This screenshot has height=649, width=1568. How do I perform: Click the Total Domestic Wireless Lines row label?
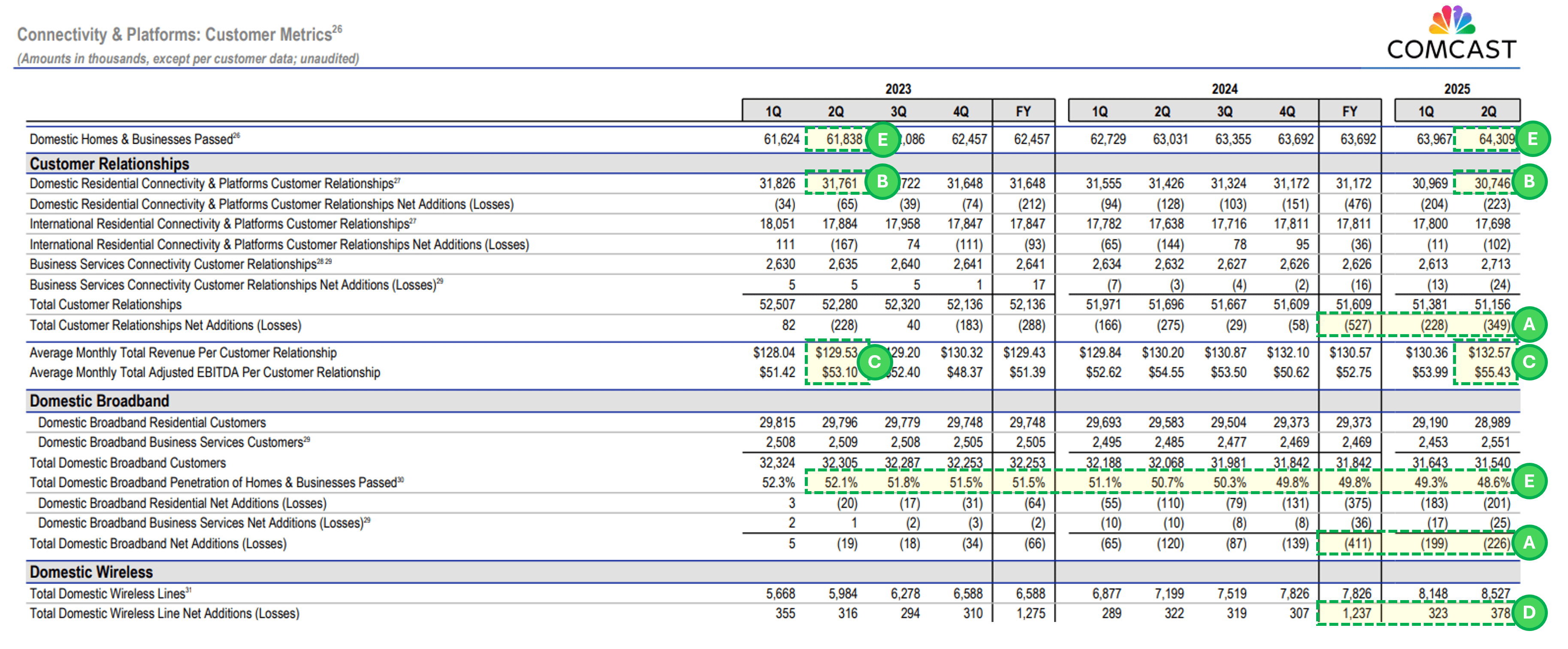(x=105, y=593)
